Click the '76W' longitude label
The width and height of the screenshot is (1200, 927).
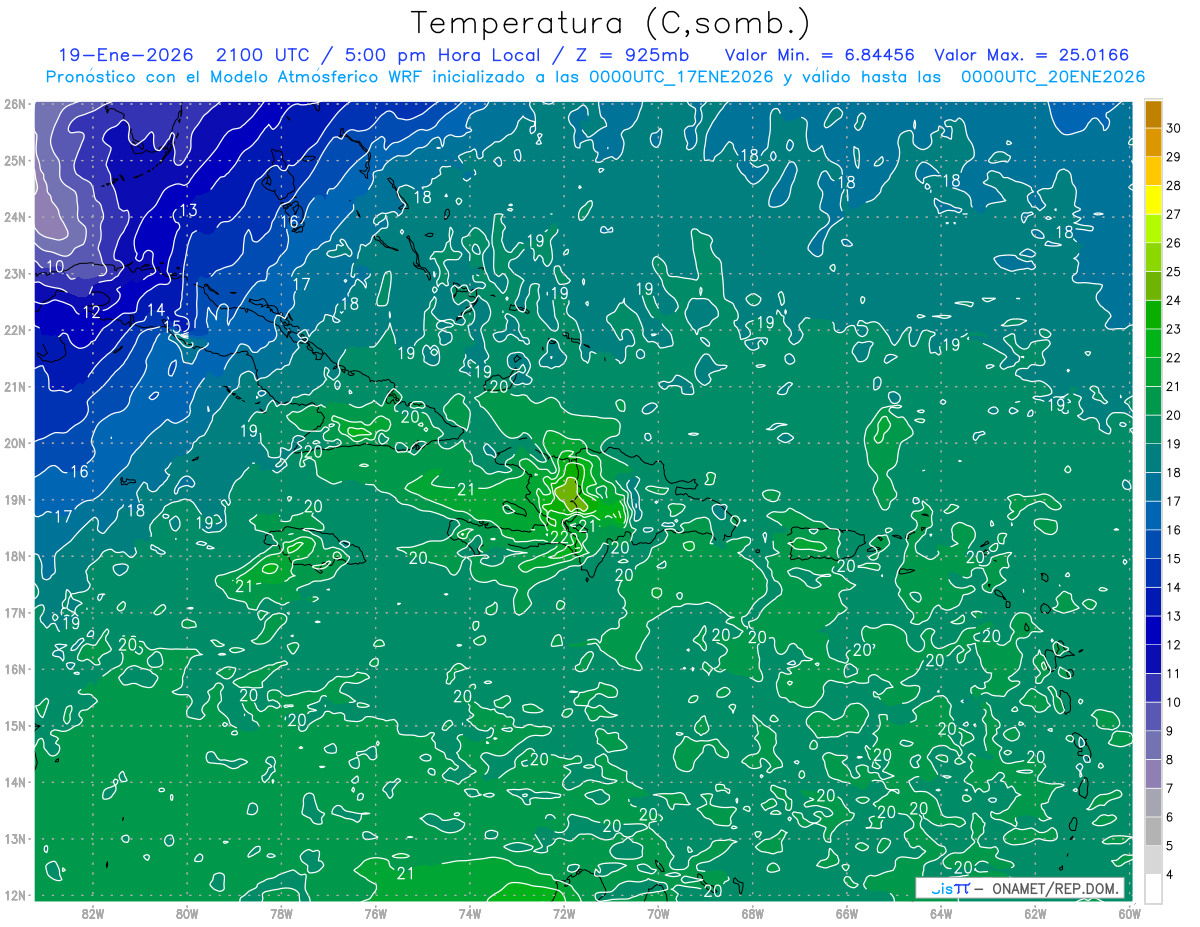pyautogui.click(x=375, y=913)
